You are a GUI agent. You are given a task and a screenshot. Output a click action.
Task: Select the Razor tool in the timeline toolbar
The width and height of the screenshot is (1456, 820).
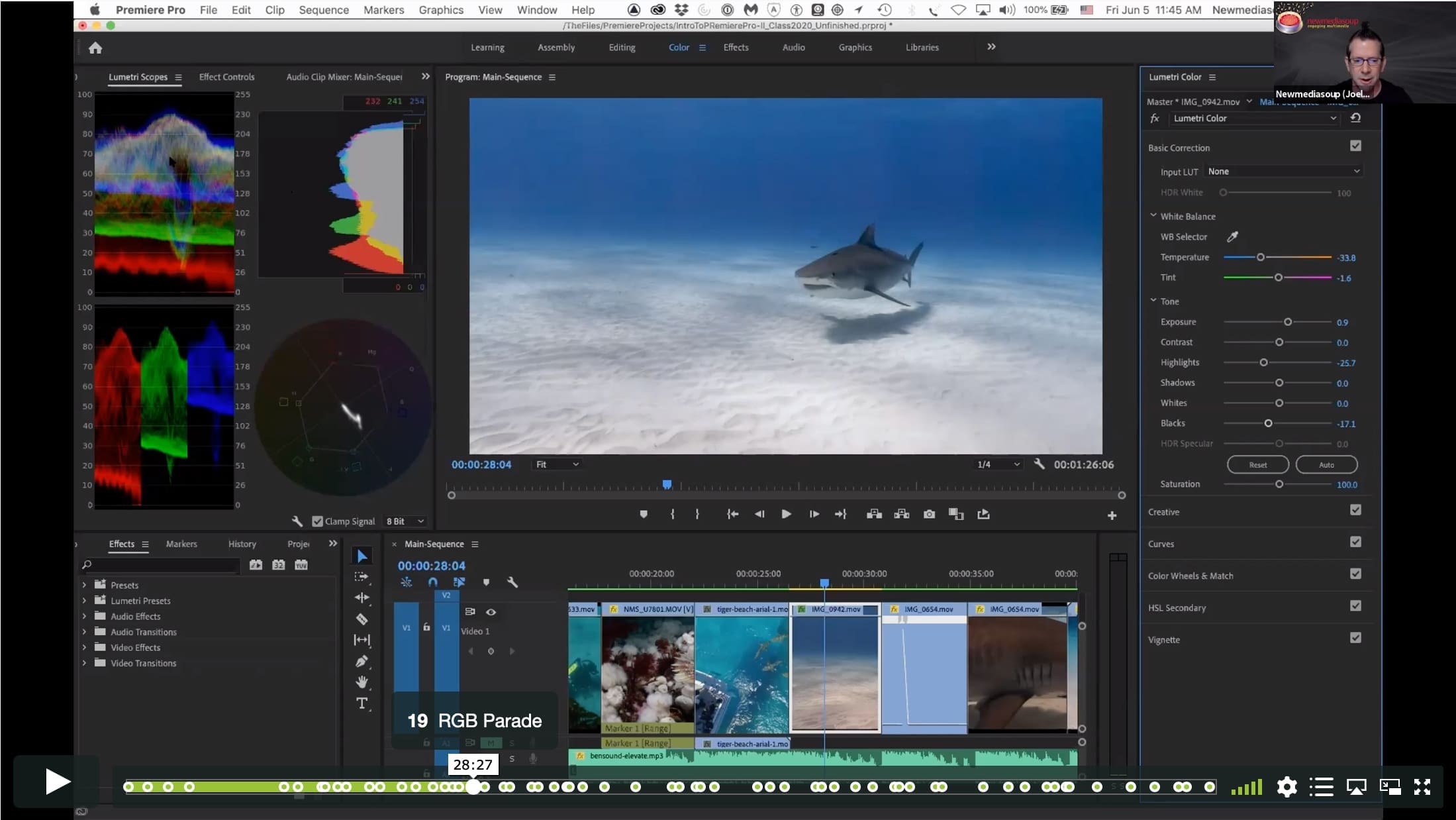pos(362,619)
